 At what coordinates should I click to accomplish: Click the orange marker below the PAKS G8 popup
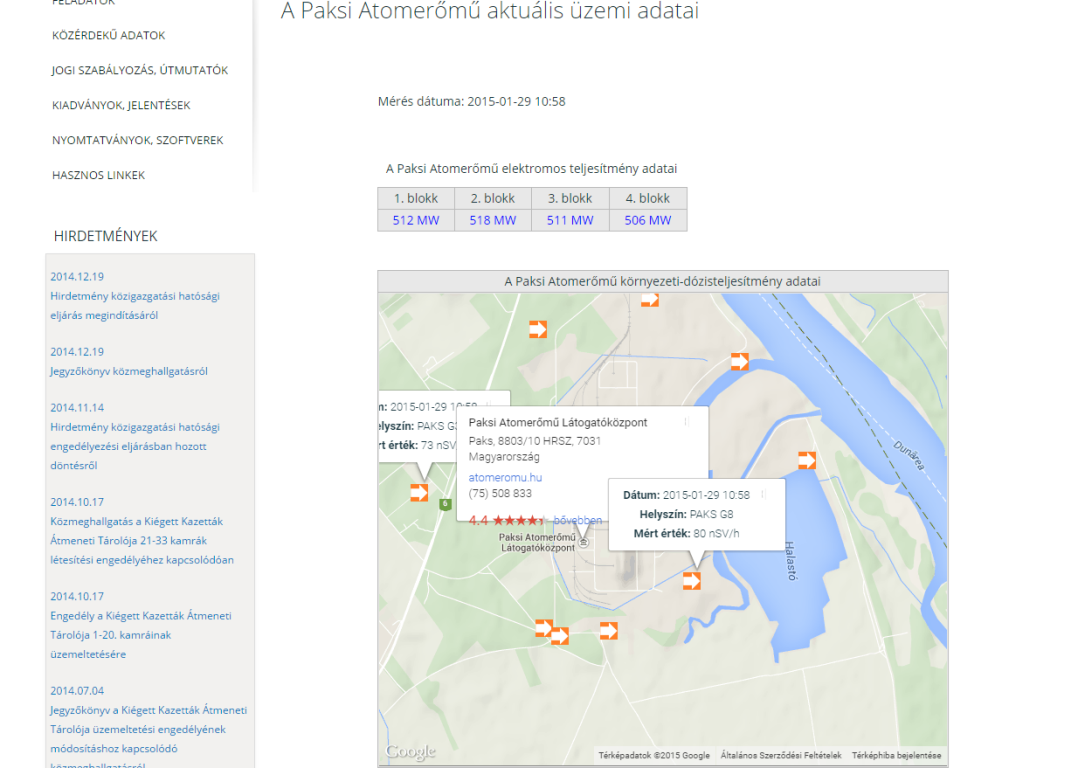coord(691,580)
